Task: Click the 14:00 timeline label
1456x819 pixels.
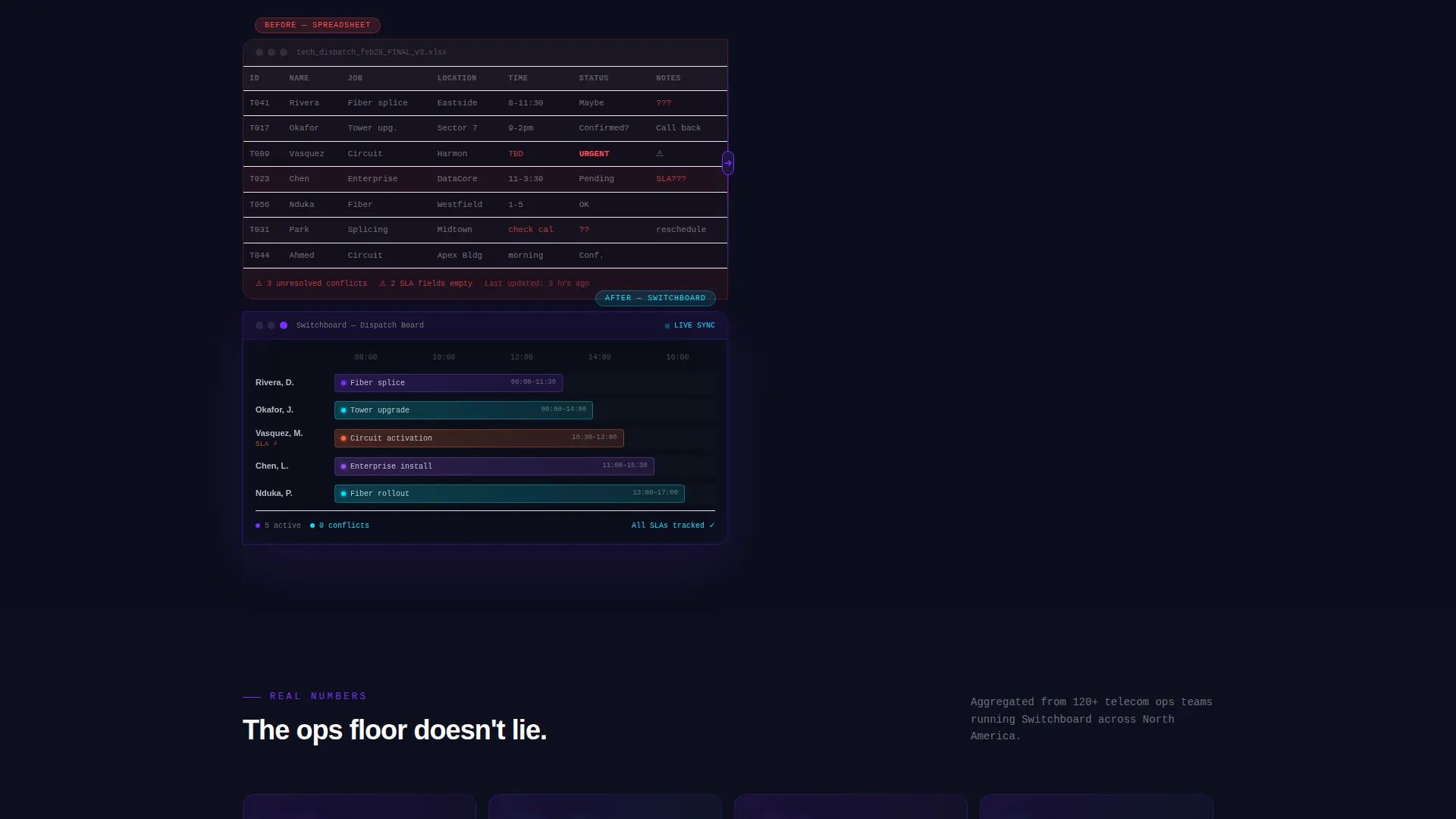Action: coord(599,357)
